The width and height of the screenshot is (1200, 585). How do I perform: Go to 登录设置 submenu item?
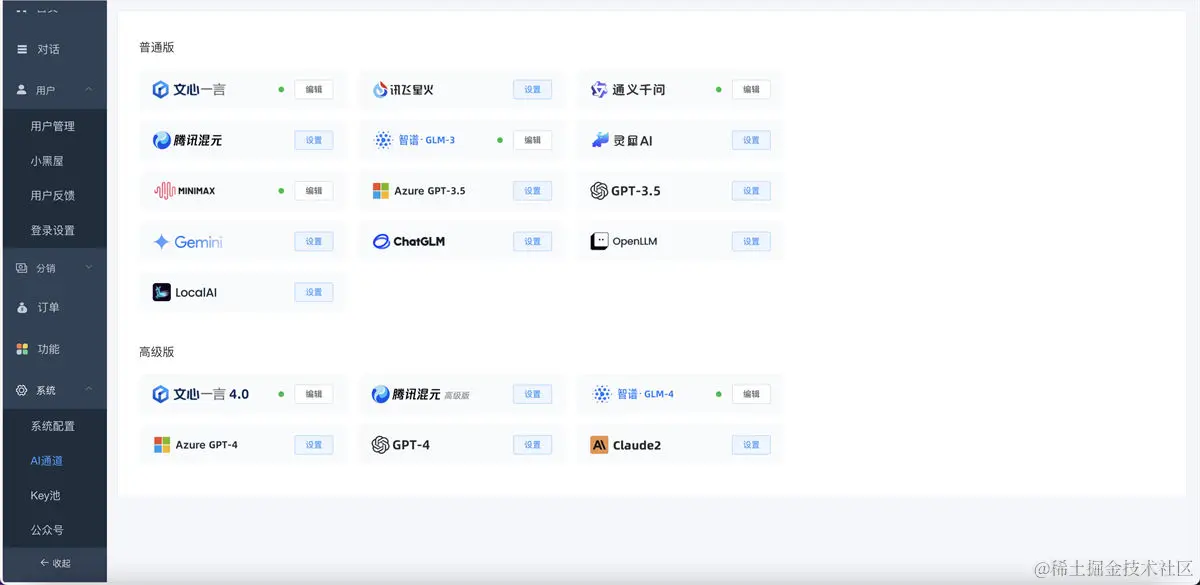(x=53, y=230)
